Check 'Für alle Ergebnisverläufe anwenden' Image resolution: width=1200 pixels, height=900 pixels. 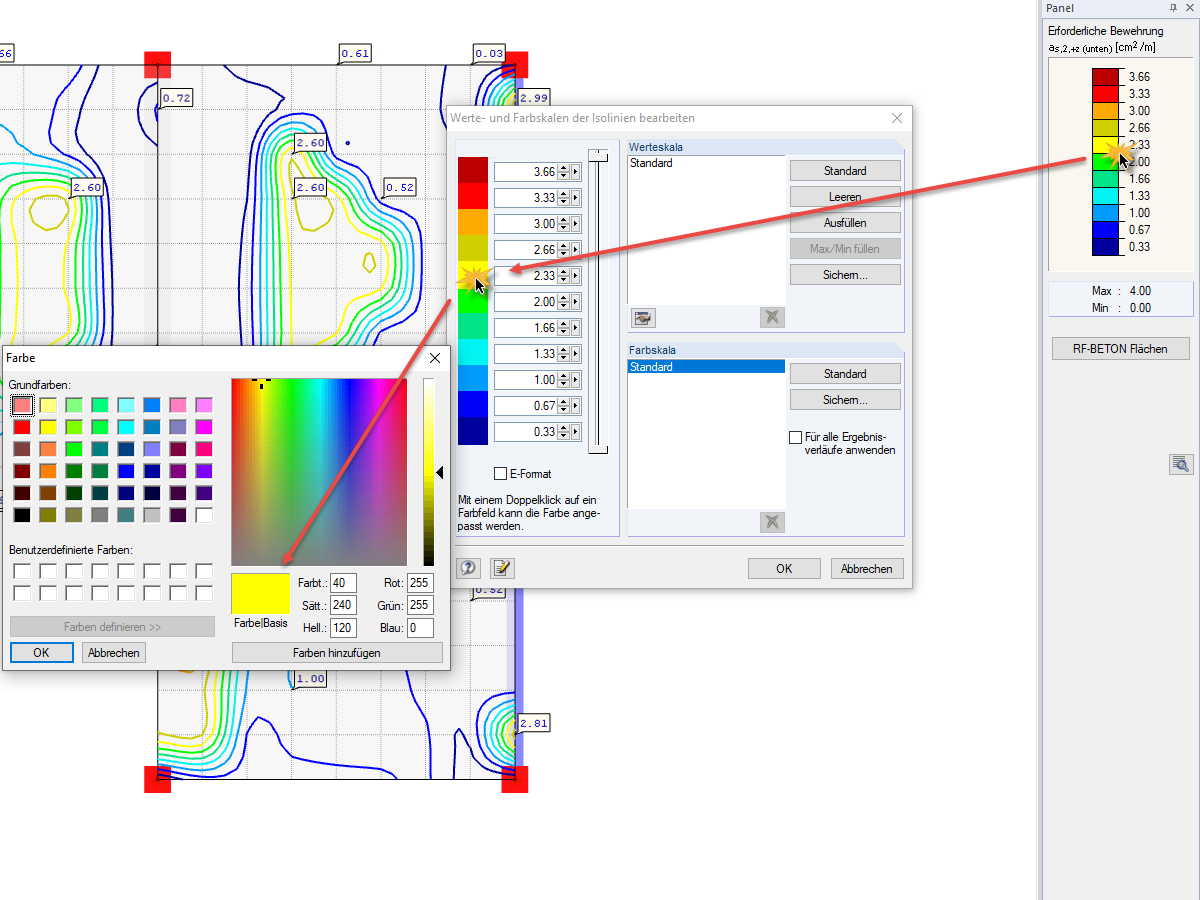pos(796,438)
